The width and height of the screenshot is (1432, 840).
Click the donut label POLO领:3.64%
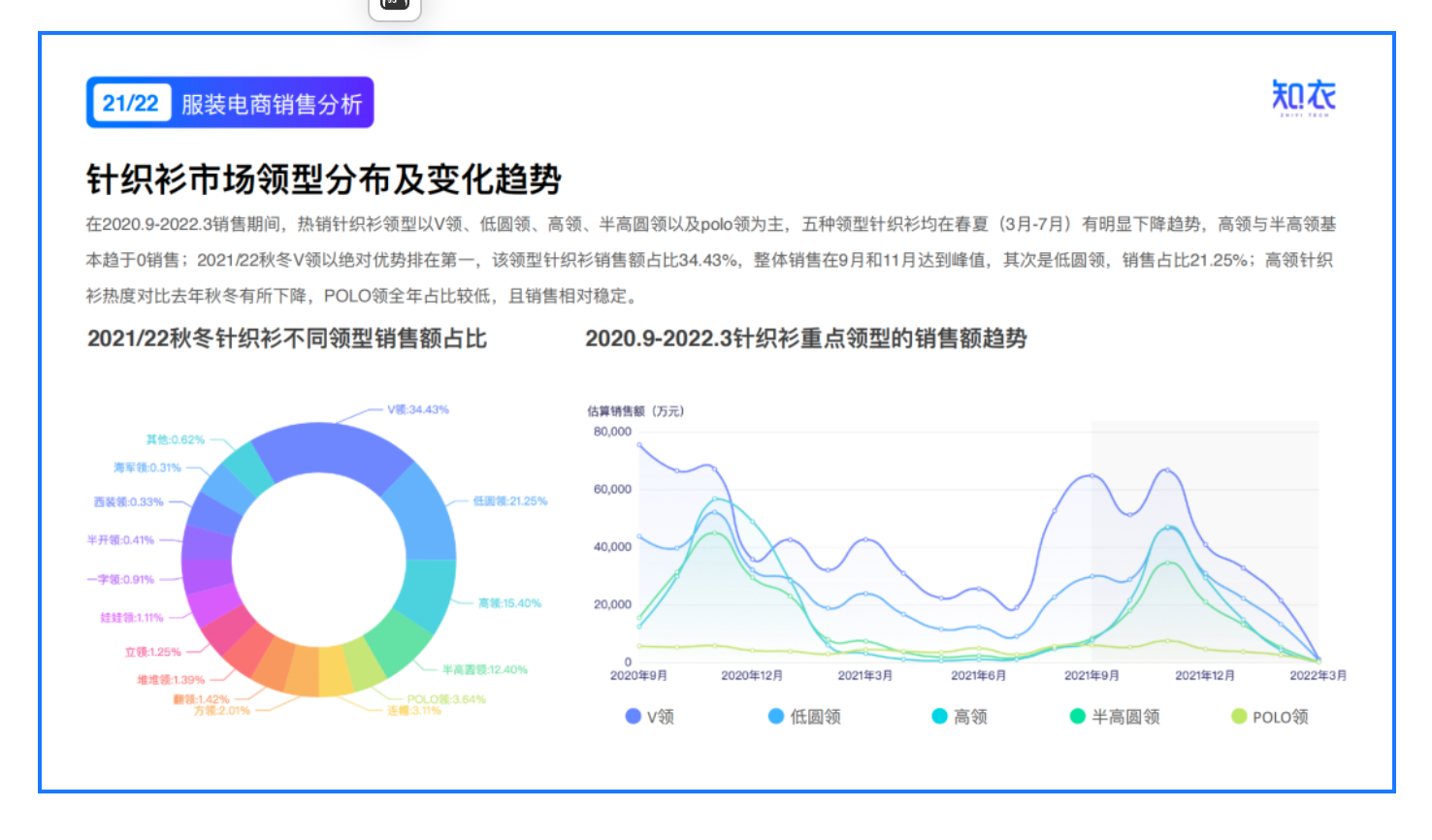(446, 699)
